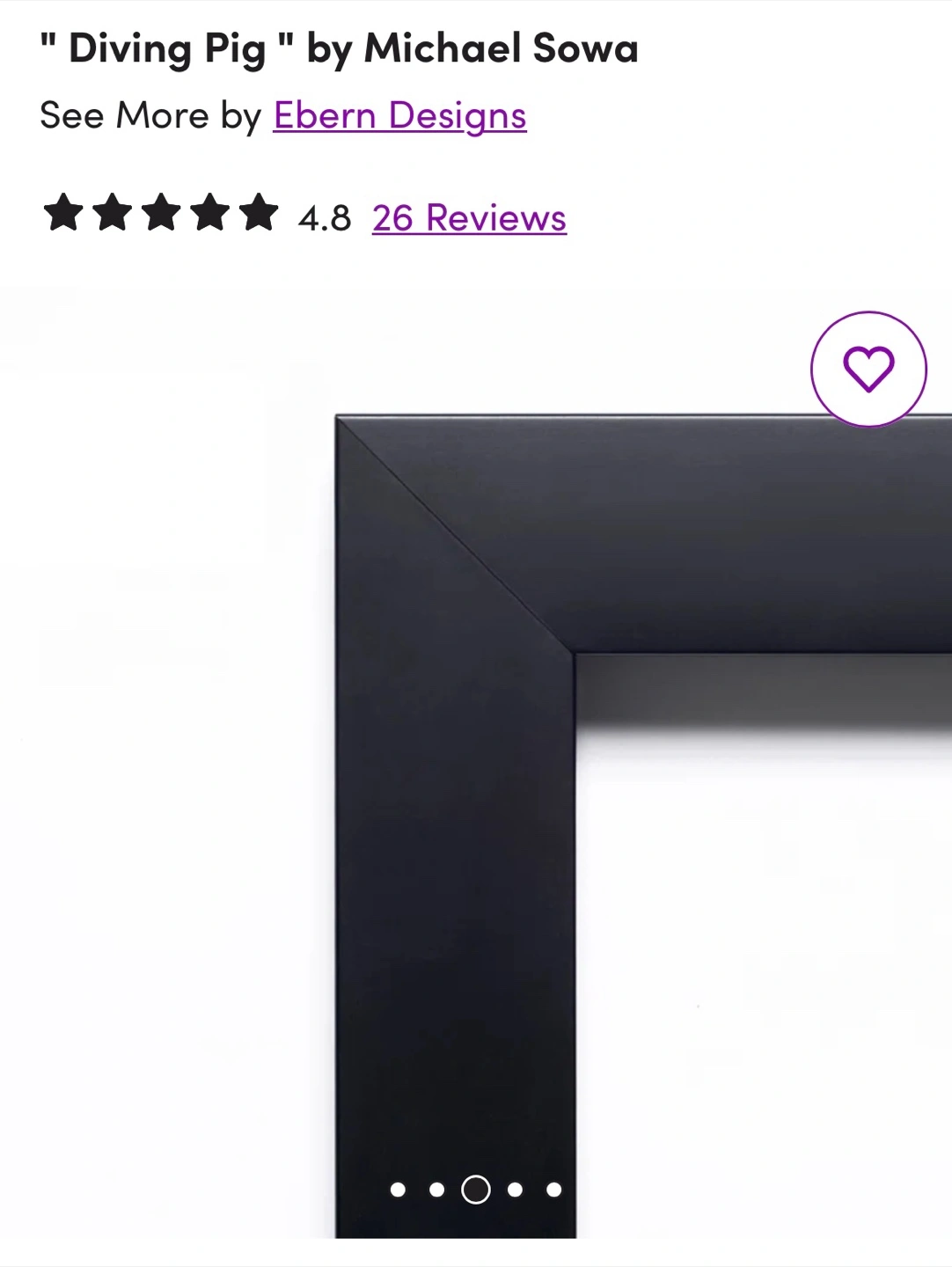Select the second carousel image dot
Screen dimensions: 952x1267
tap(436, 1190)
